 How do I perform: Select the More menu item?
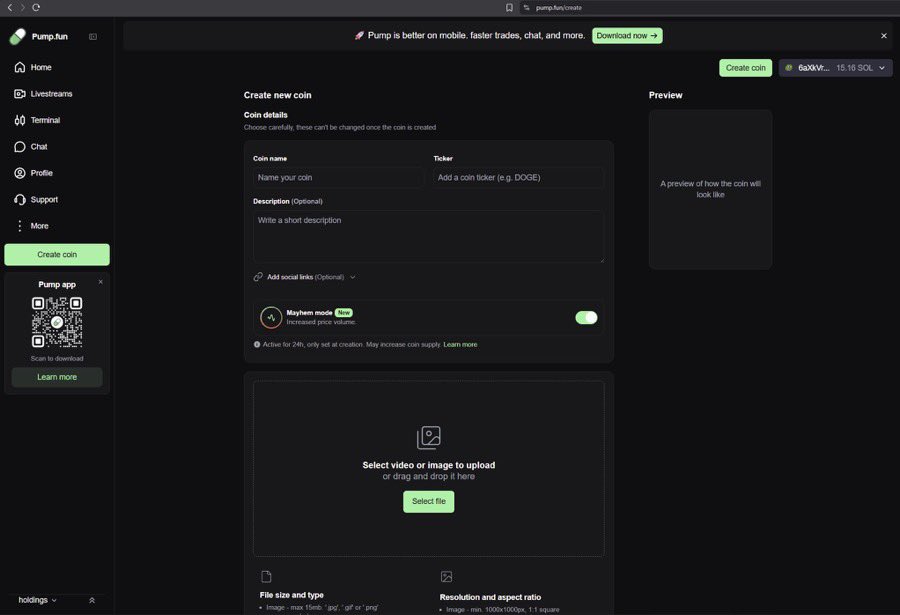39,225
